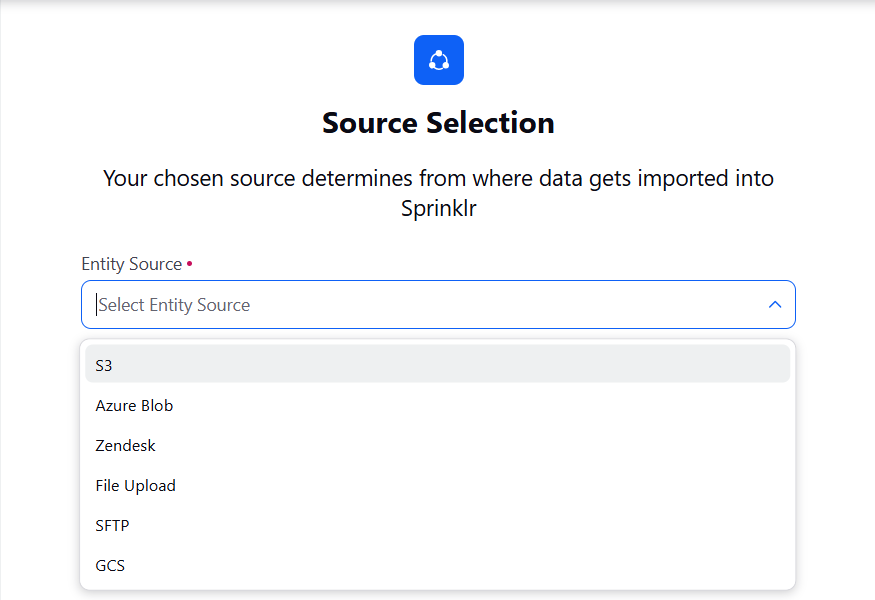Click the highlighted first dropdown option

(x=438, y=365)
